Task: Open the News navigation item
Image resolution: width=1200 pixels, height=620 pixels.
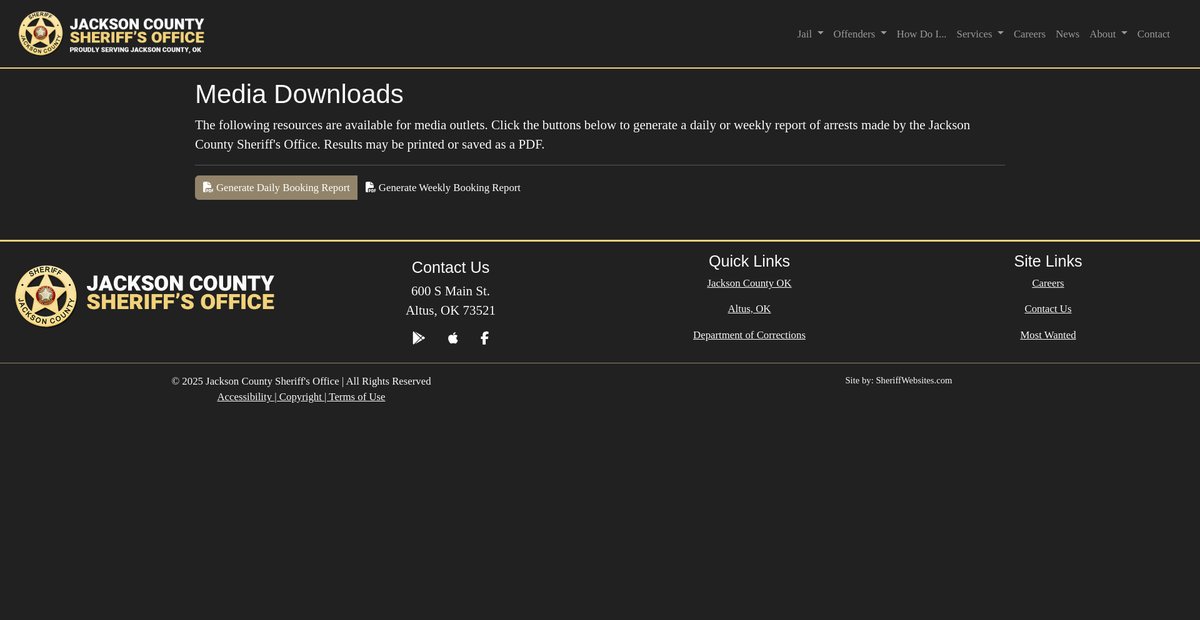Action: pyautogui.click(x=1067, y=34)
